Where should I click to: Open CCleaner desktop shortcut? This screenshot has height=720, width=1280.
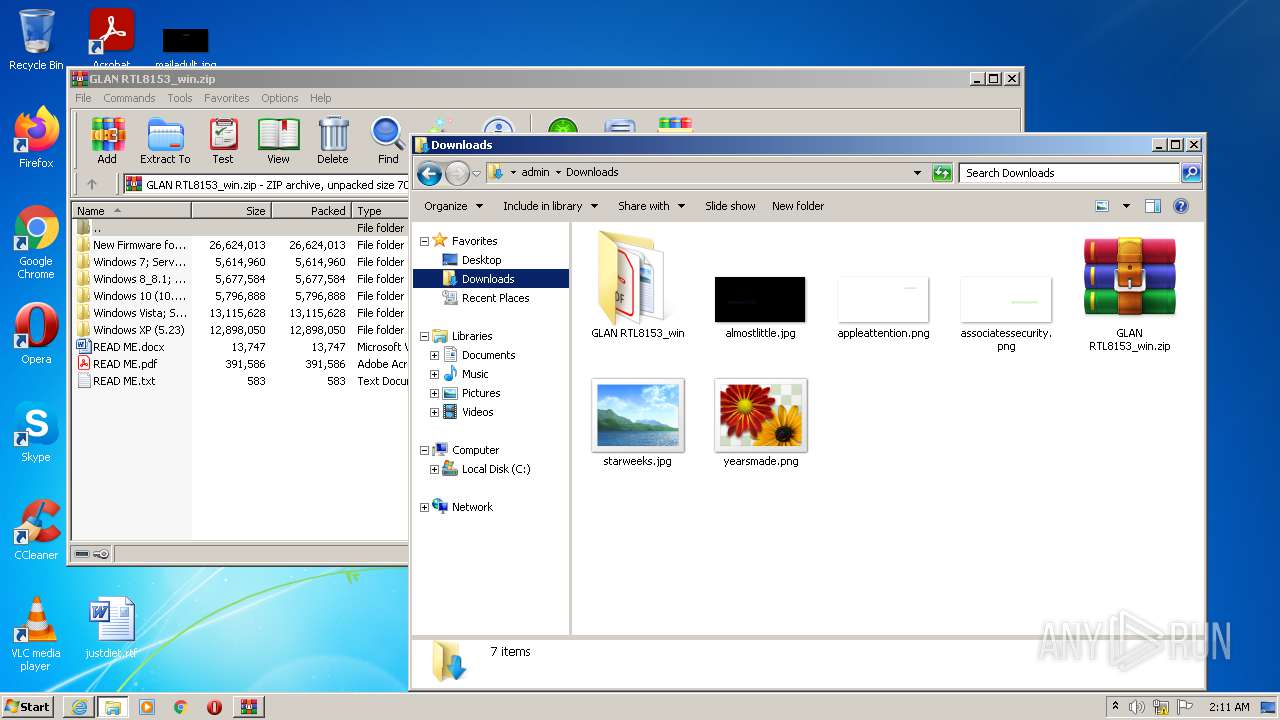click(x=36, y=530)
